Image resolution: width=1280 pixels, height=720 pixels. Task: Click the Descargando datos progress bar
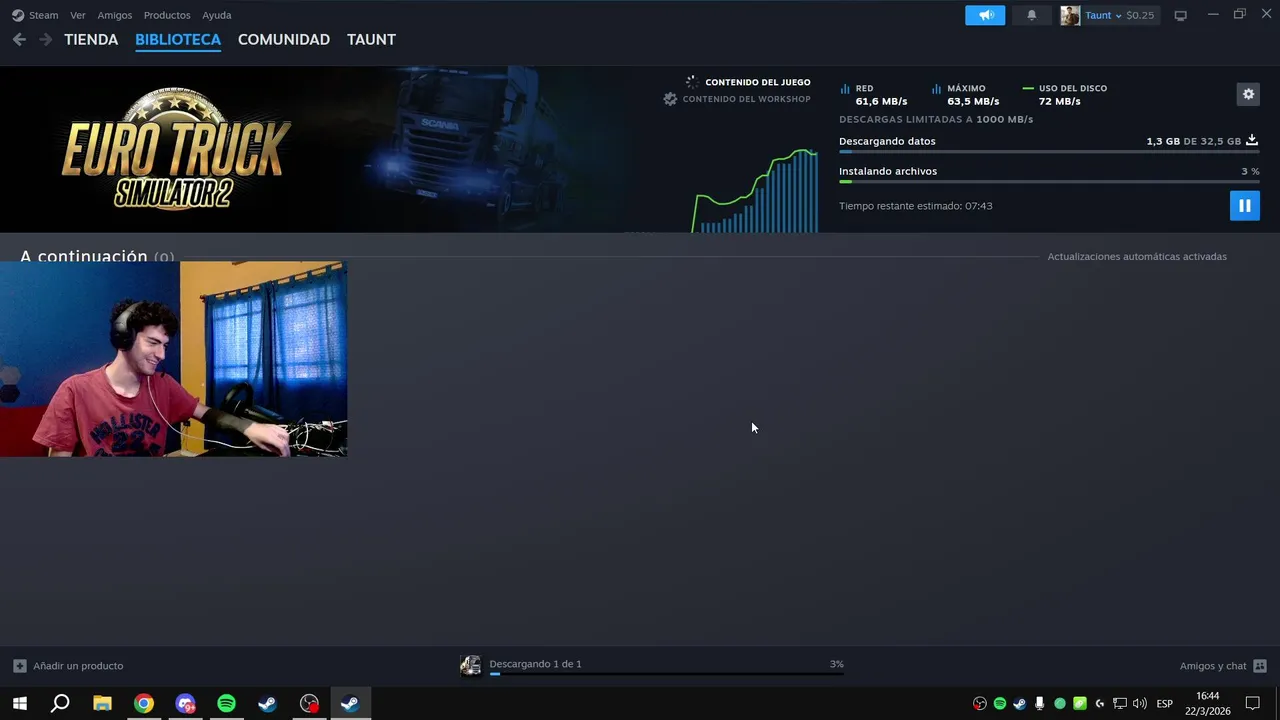(x=1049, y=152)
